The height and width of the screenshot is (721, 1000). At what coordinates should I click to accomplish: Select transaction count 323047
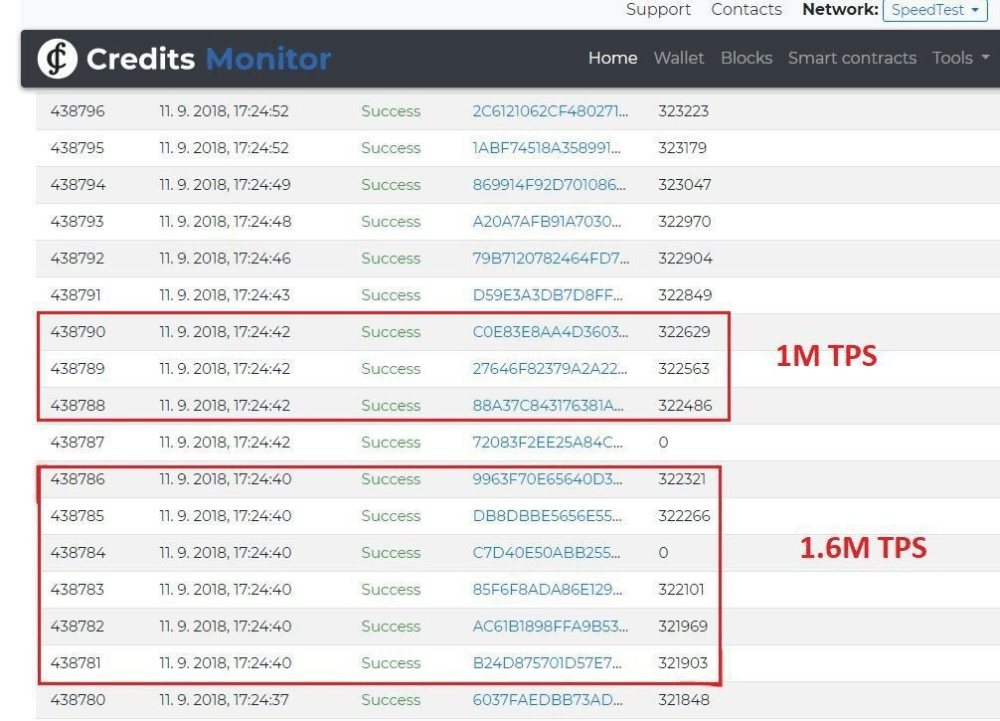click(x=684, y=185)
